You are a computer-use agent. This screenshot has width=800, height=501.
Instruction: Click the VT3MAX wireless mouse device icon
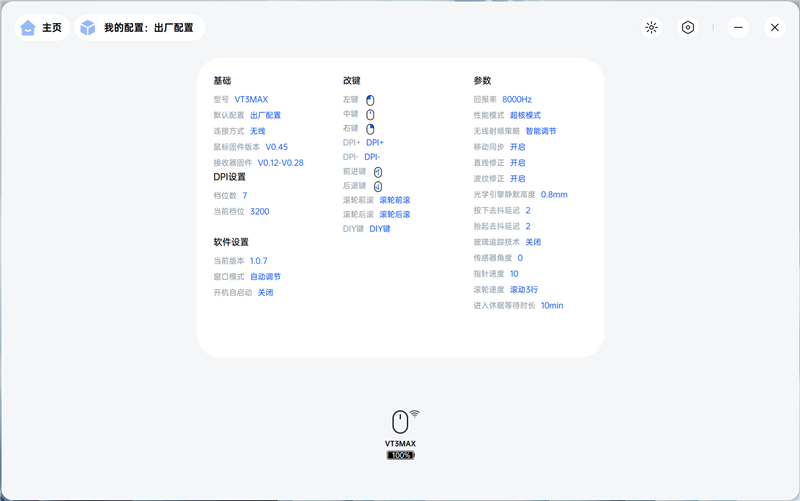[401, 422]
